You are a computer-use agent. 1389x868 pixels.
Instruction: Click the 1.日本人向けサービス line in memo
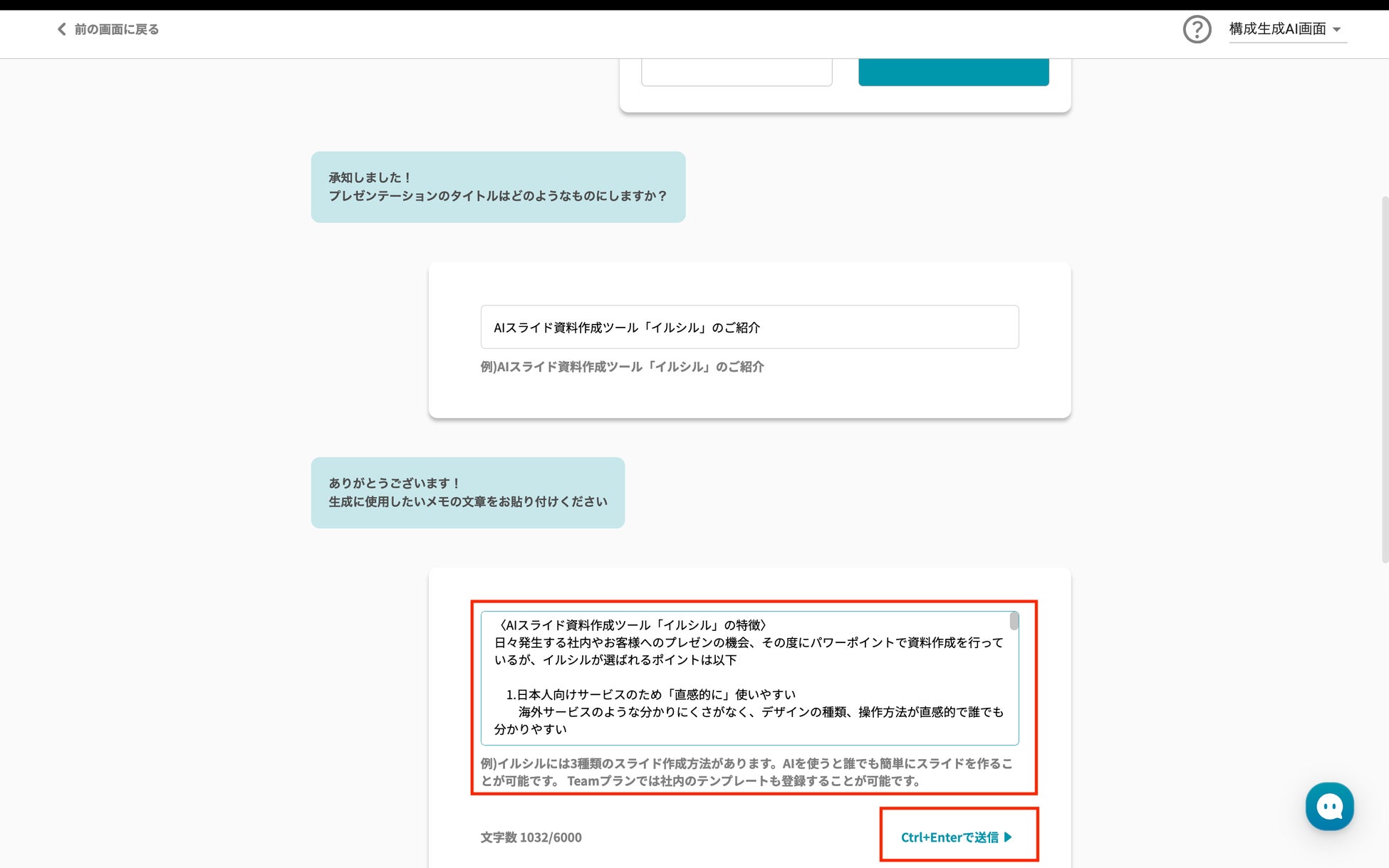(650, 694)
